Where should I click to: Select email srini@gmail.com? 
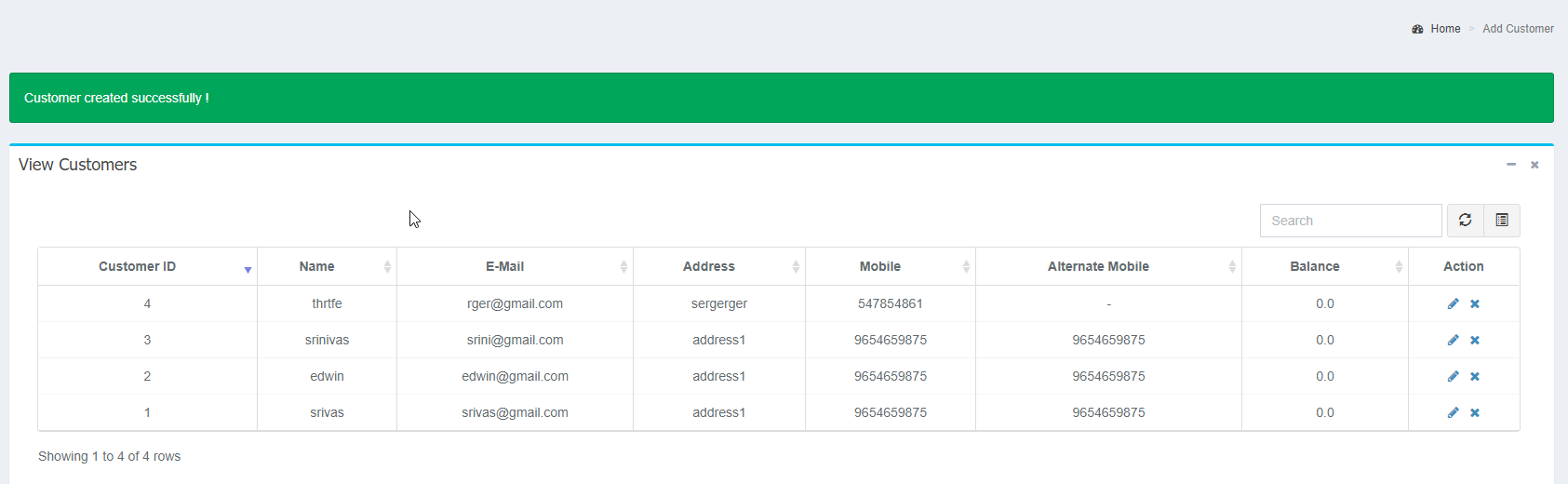[x=515, y=340]
